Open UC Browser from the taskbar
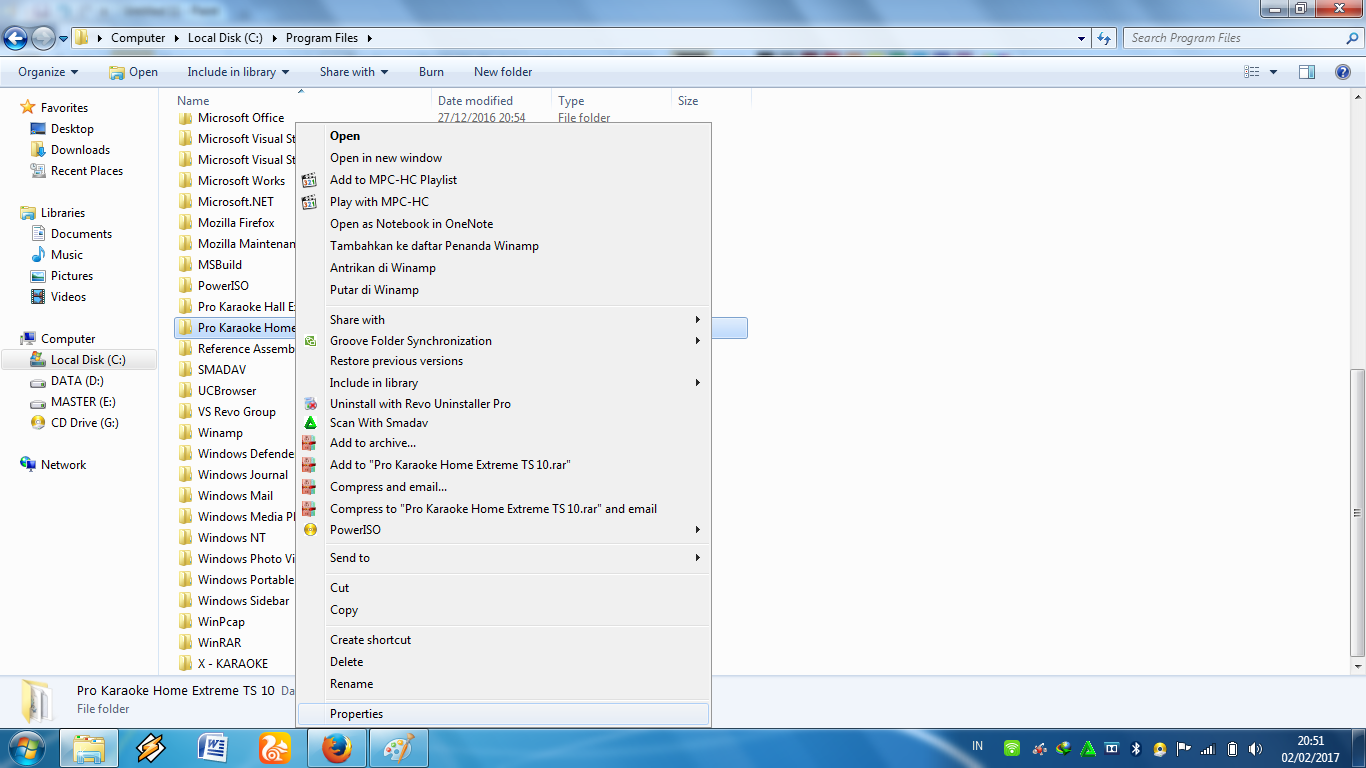 click(274, 748)
